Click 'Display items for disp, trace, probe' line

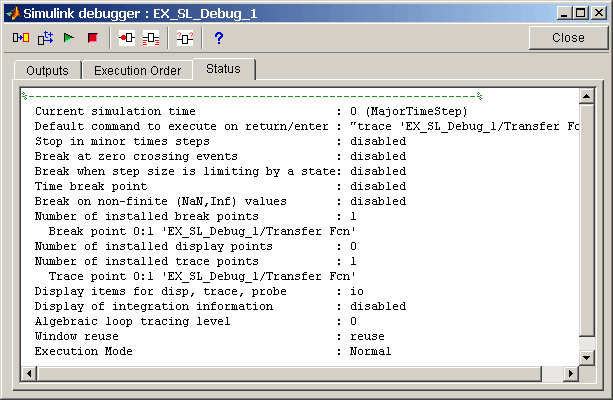tap(199, 291)
